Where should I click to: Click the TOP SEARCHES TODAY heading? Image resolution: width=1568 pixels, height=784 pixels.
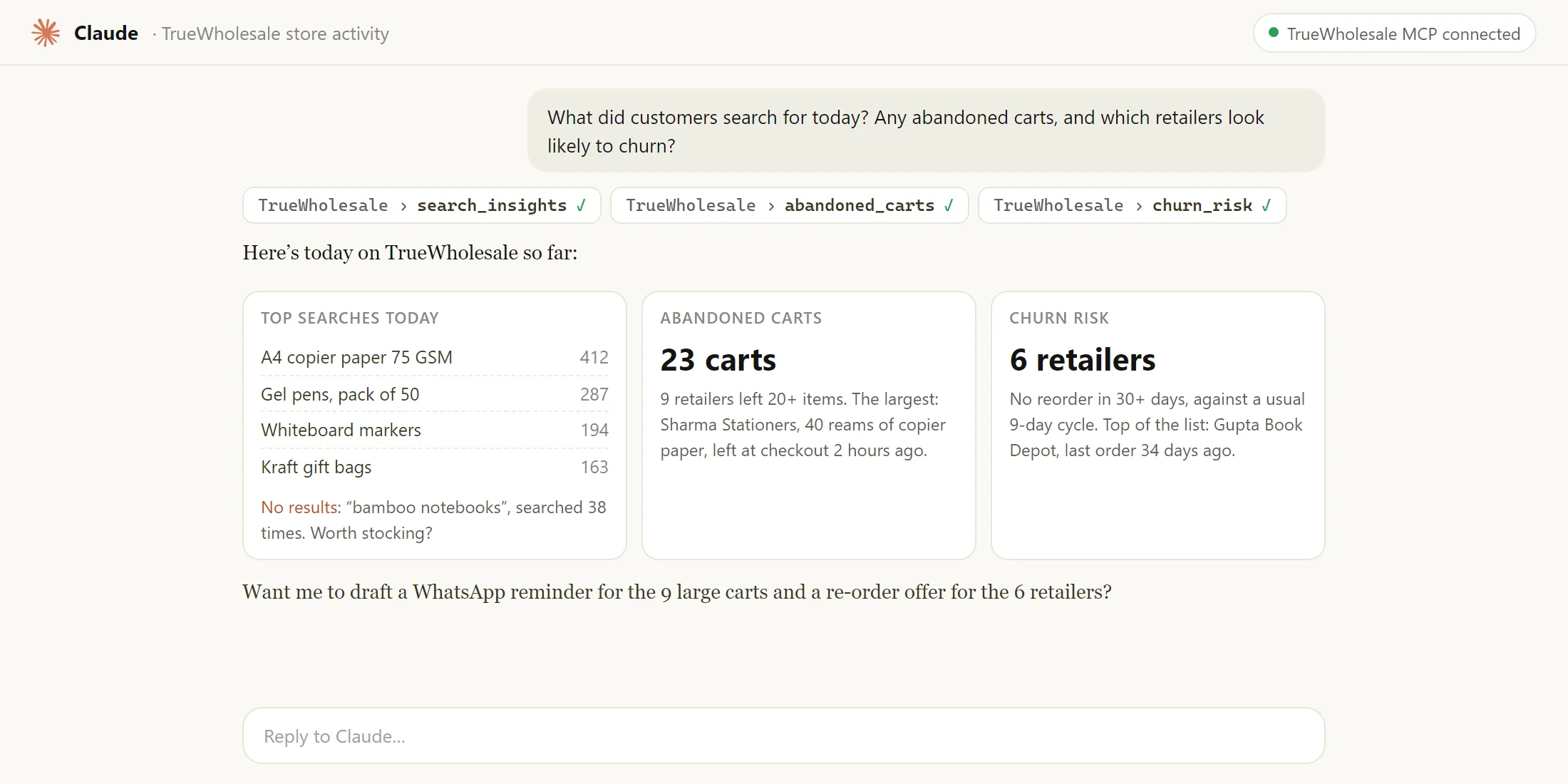tap(349, 318)
